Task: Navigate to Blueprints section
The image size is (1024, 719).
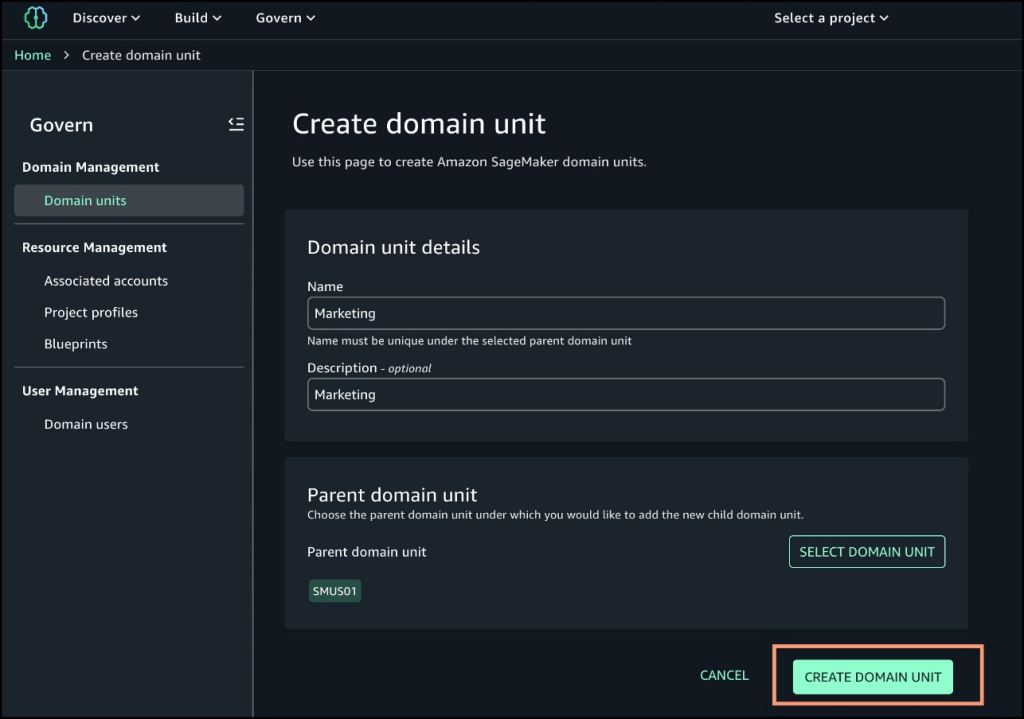Action: (76, 344)
